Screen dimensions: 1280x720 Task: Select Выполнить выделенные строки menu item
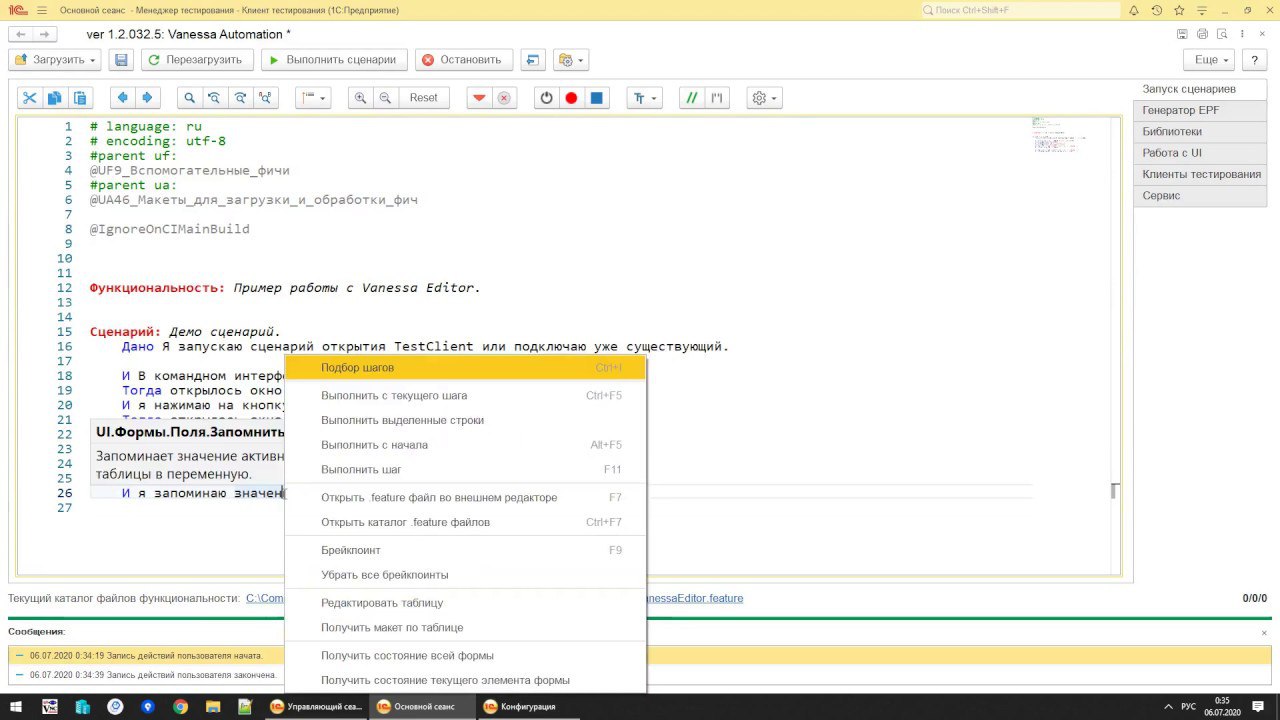pyautogui.click(x=466, y=420)
